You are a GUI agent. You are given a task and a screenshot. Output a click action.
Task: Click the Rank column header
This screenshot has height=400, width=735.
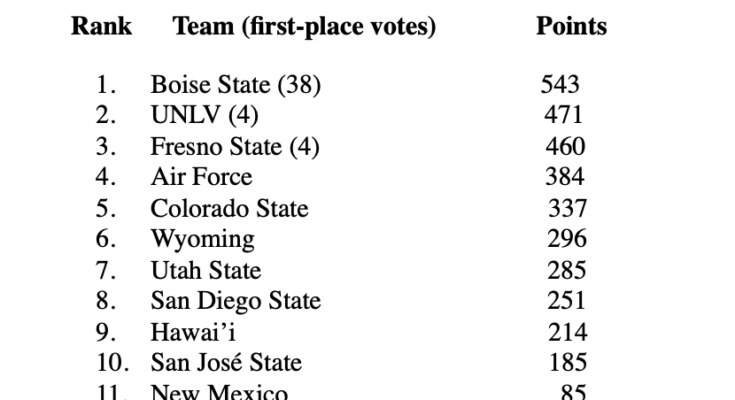[x=101, y=27]
